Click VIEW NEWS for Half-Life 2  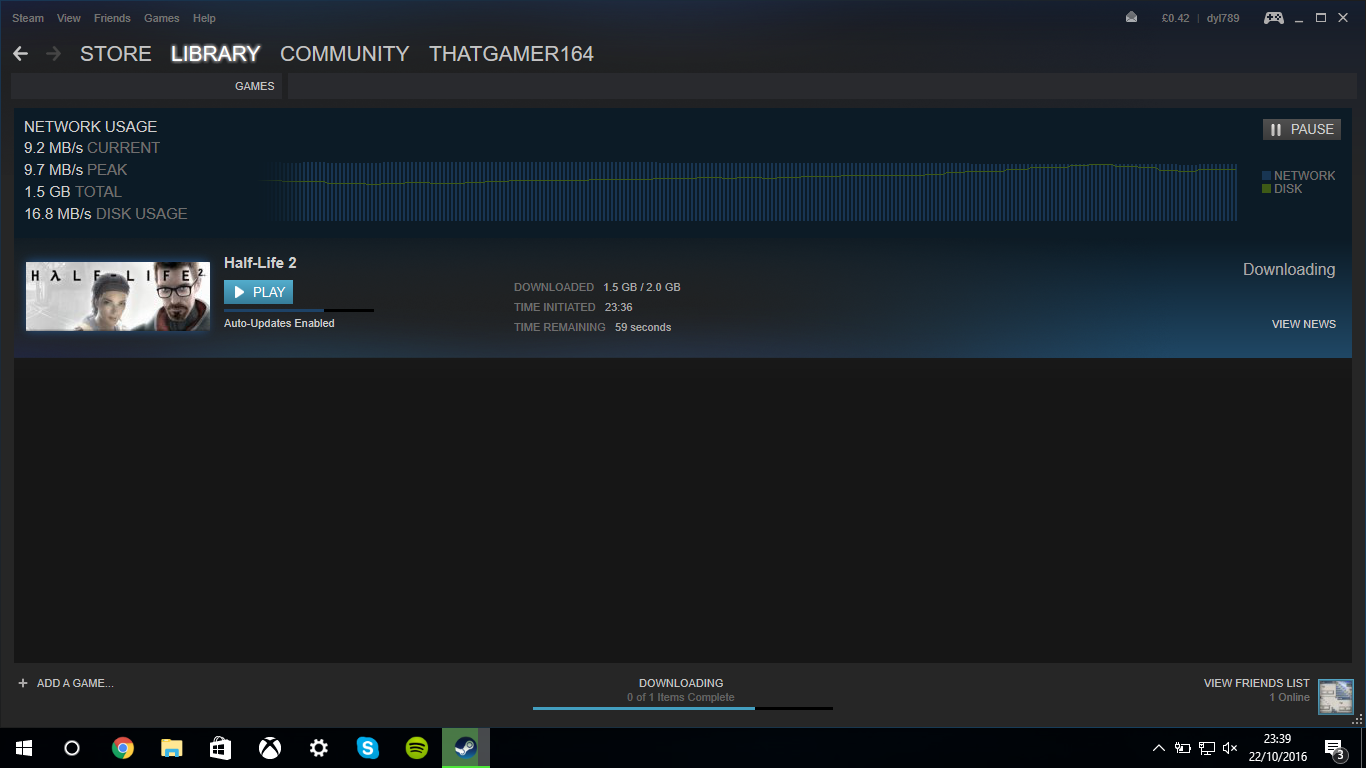pyautogui.click(x=1304, y=324)
